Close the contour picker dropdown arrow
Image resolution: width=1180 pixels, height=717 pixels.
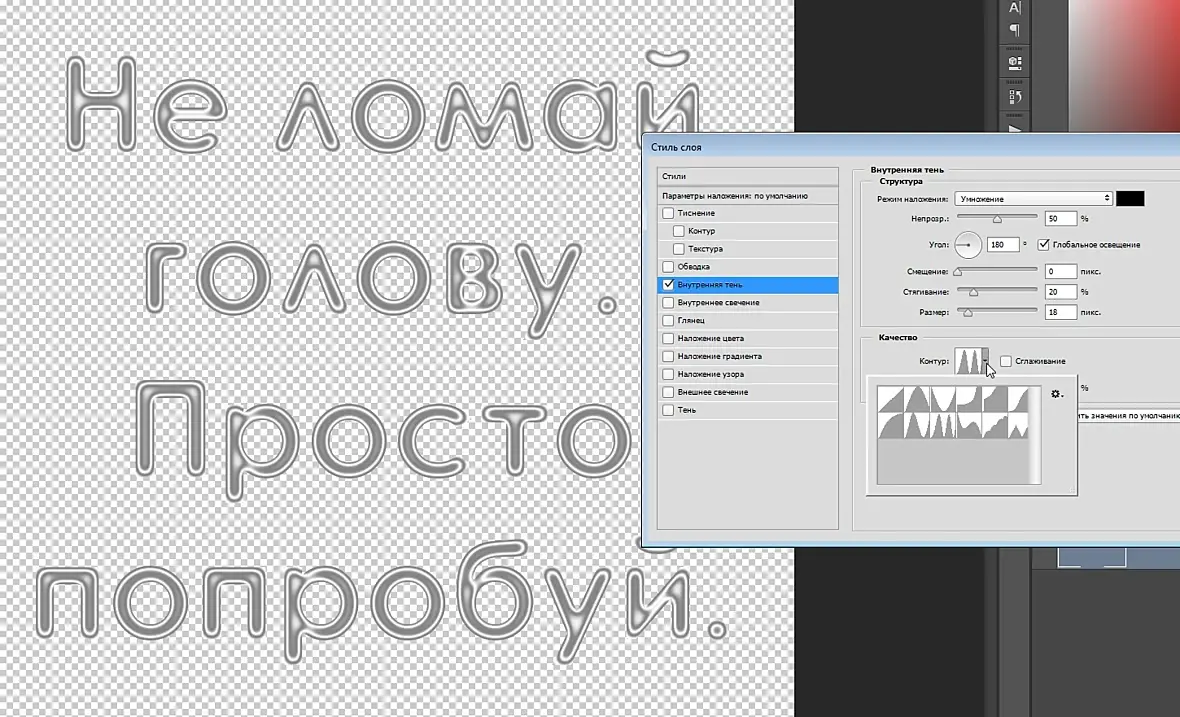click(985, 361)
